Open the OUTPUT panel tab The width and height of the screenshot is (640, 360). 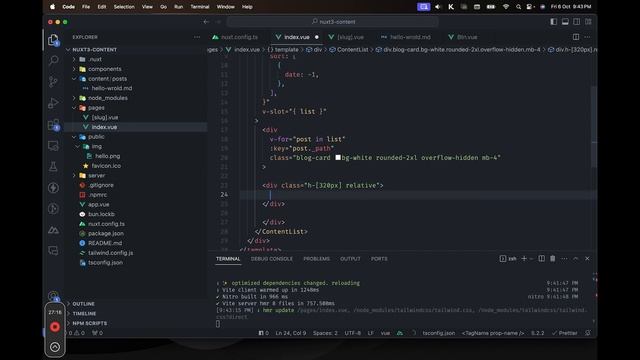click(350, 259)
